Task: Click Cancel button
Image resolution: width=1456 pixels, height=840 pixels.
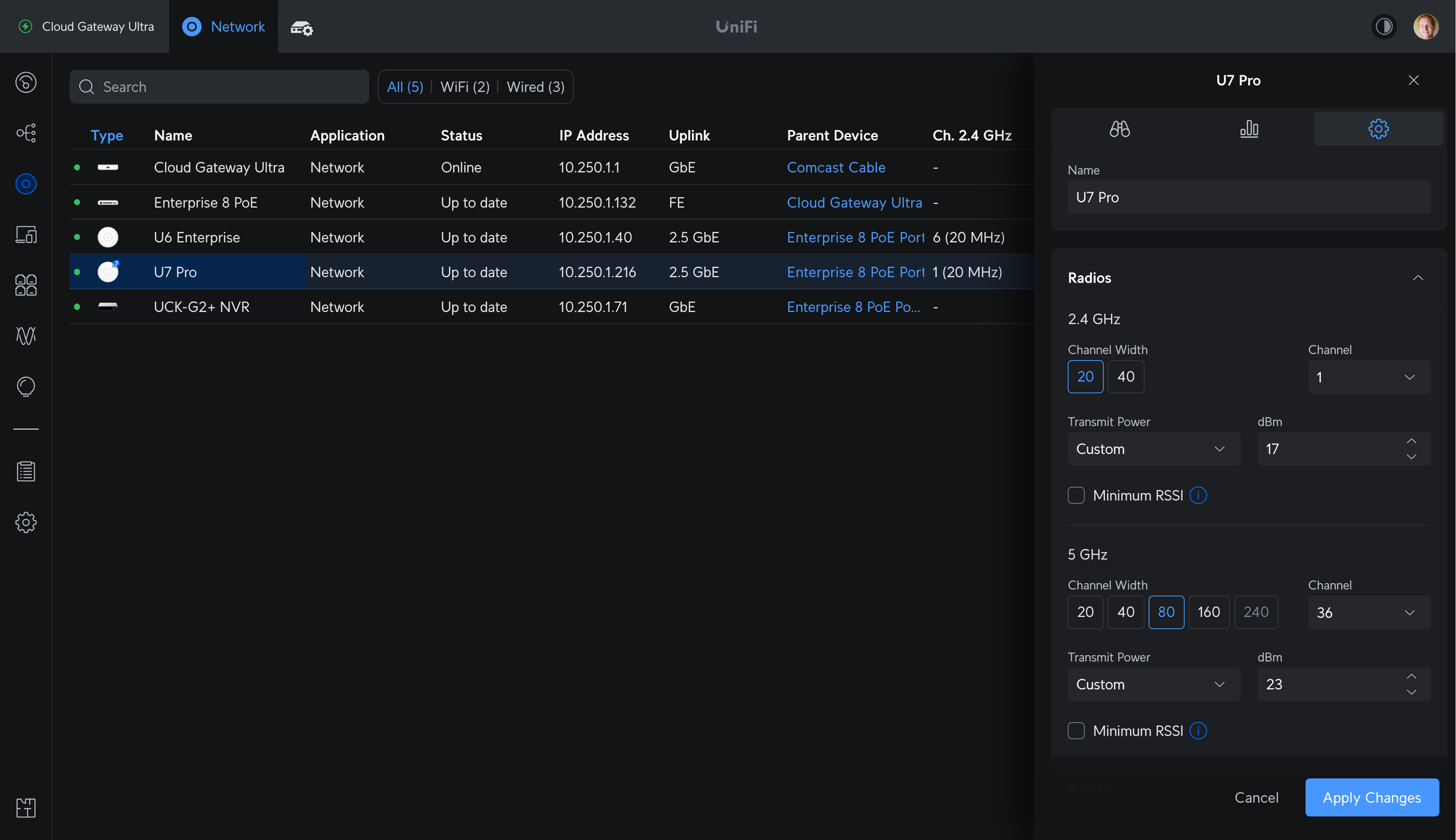Action: click(1256, 797)
